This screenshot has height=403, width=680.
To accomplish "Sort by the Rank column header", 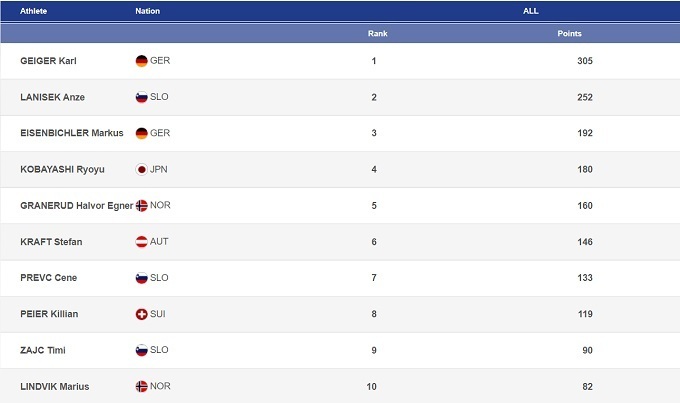I will (x=377, y=34).
